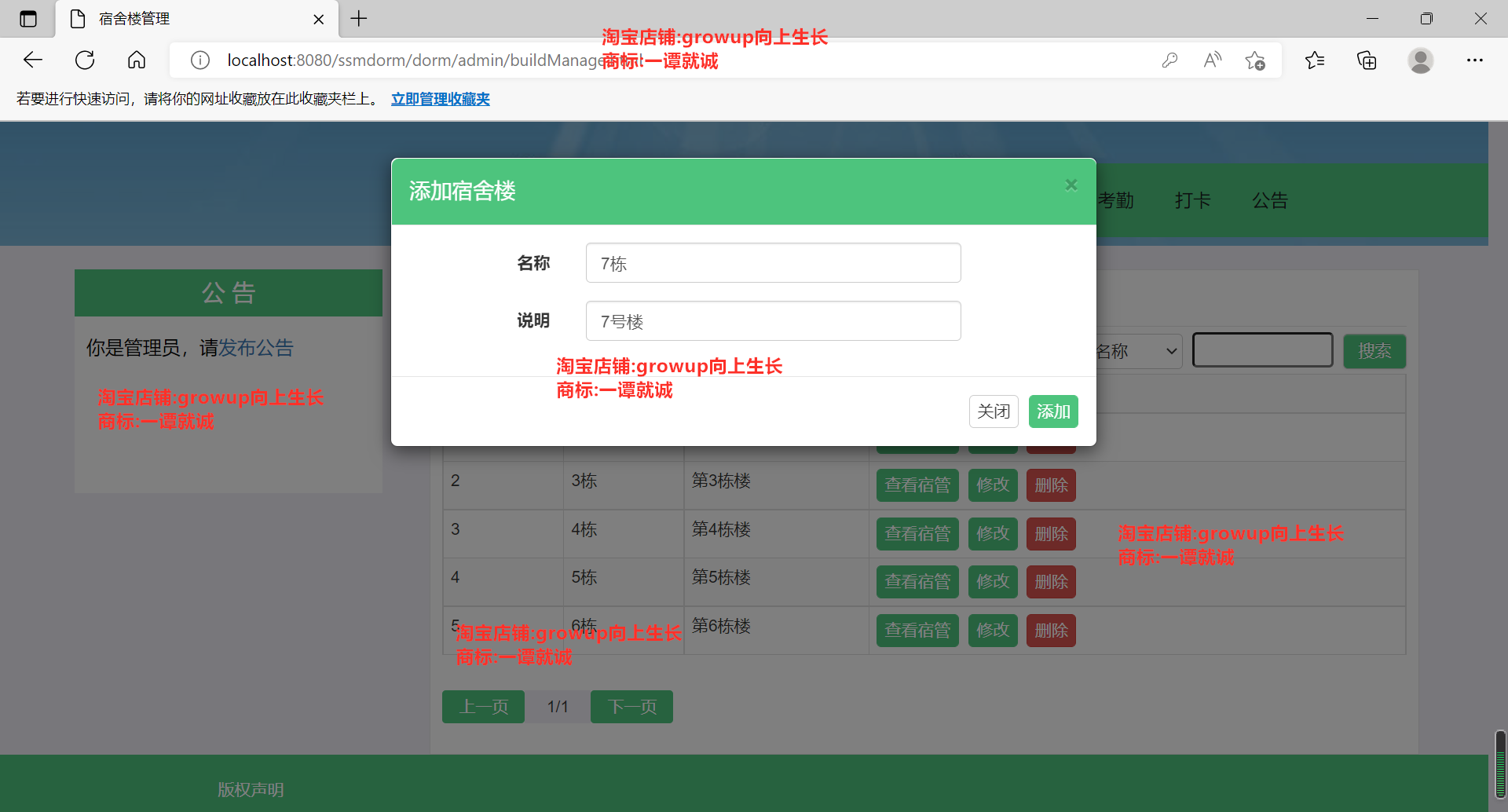This screenshot has height=812, width=1508.
Task: Click 查看宿管 for 6栋 row
Action: click(917, 631)
